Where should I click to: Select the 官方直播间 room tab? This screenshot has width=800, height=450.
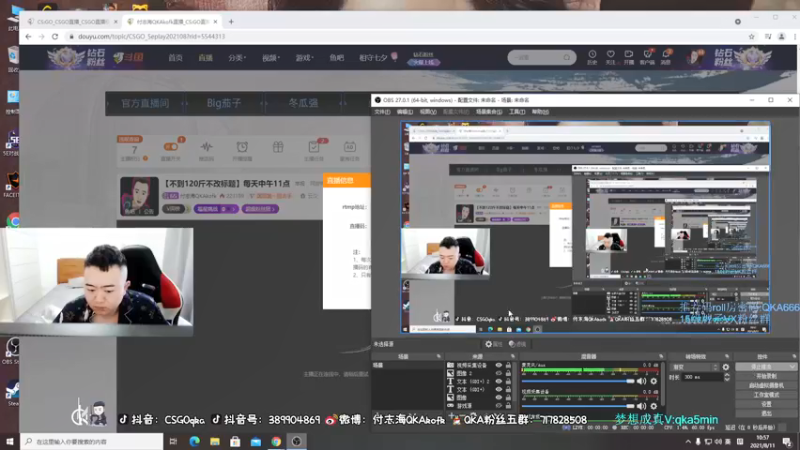tap(145, 104)
